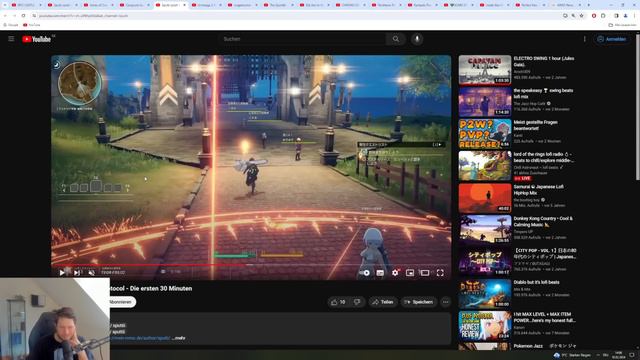Open the speakeasy swing beats lofi mix title
The width and height of the screenshot is (640, 360).
(x=543, y=93)
